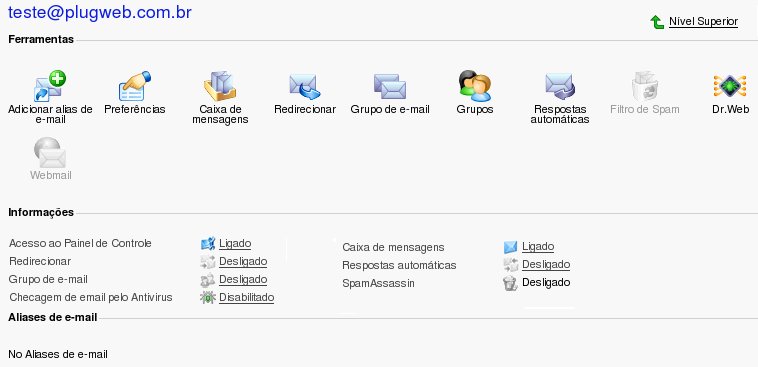Open the greyed Webmail icon
The width and height of the screenshot is (758, 367).
click(50, 153)
